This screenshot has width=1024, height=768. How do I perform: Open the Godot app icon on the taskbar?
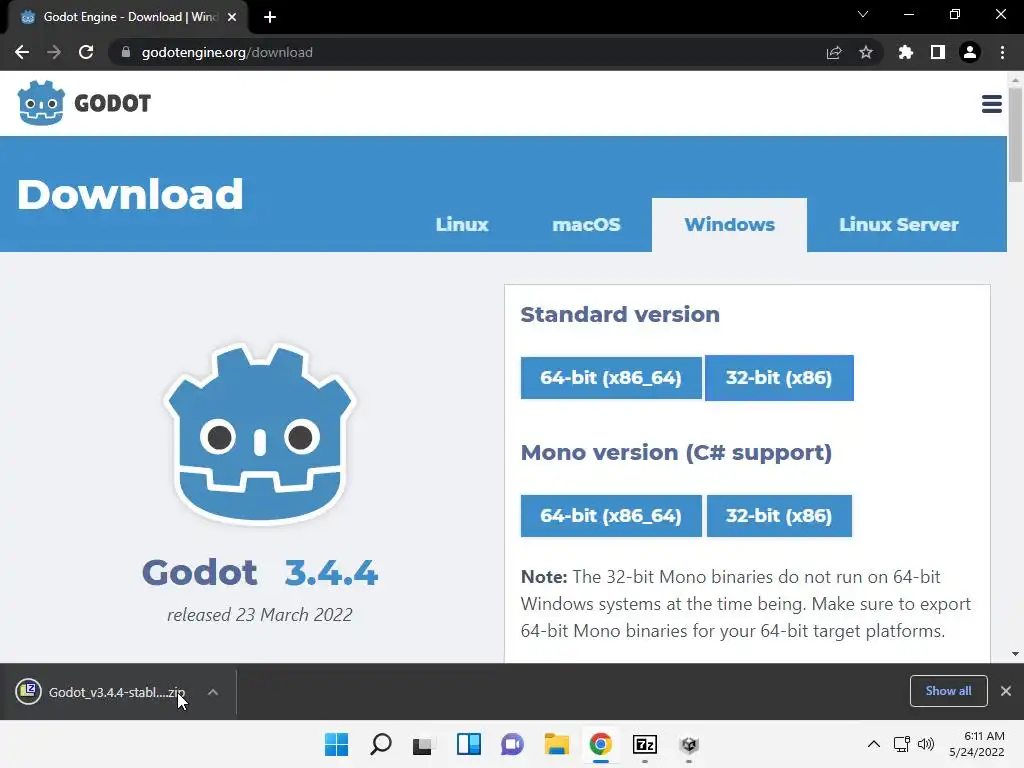coord(689,744)
